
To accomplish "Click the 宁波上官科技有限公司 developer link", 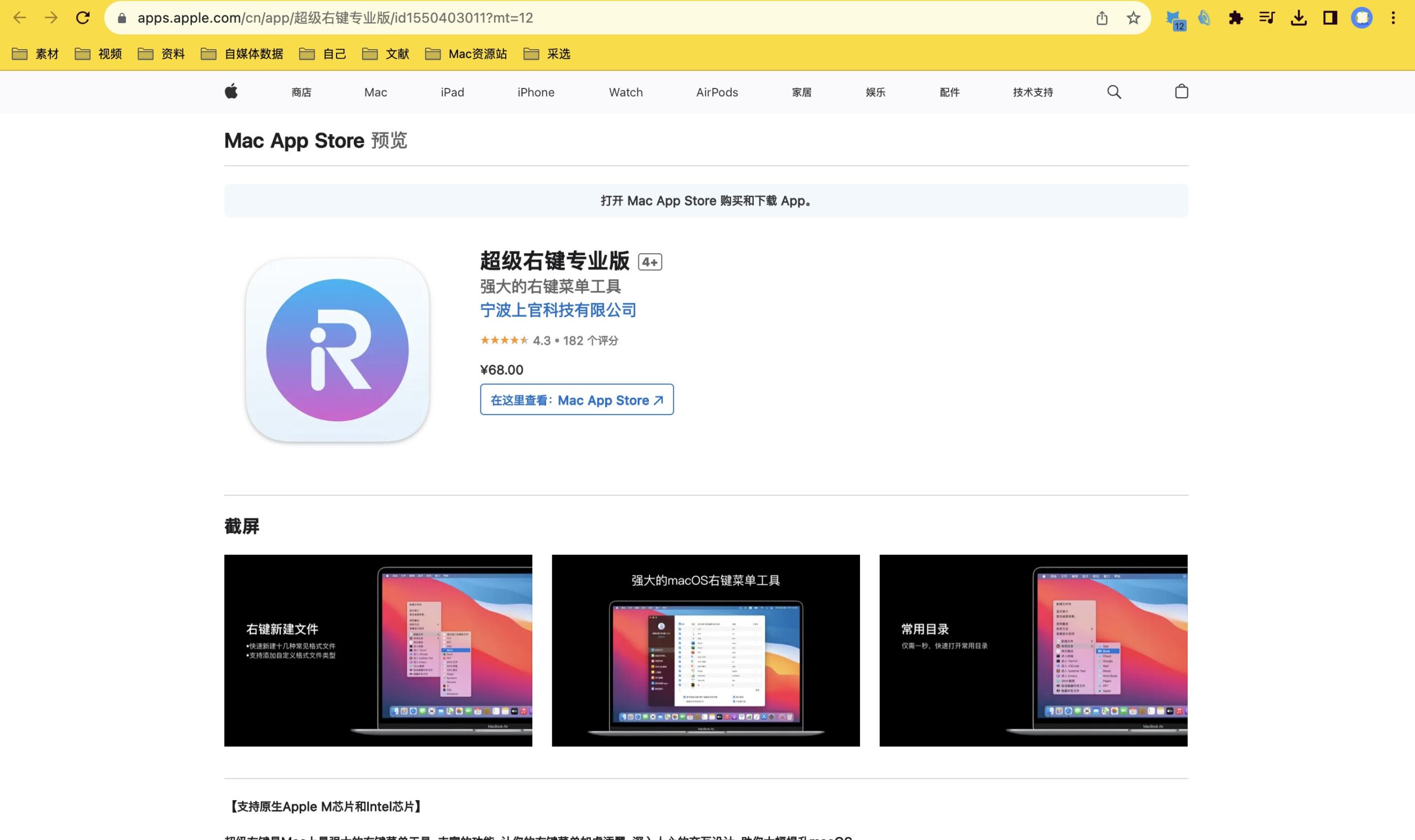I will pos(557,310).
